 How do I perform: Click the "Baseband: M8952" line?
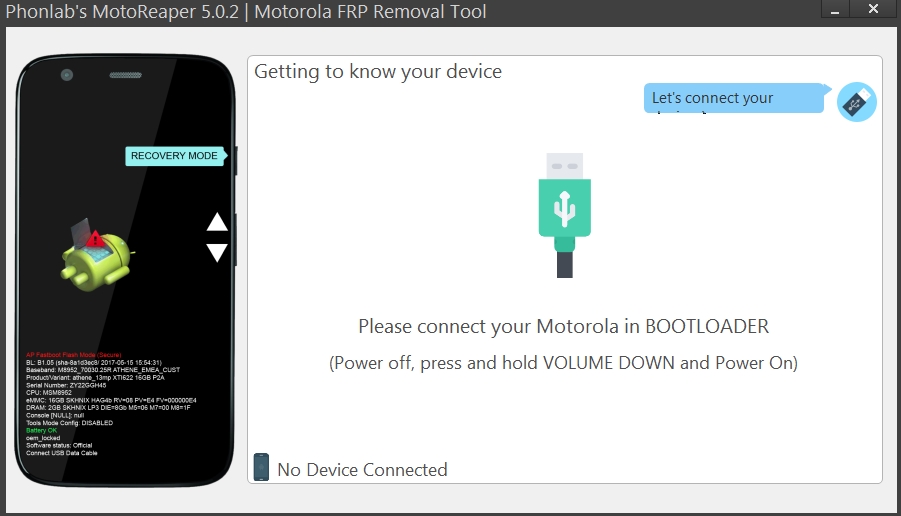(103, 370)
